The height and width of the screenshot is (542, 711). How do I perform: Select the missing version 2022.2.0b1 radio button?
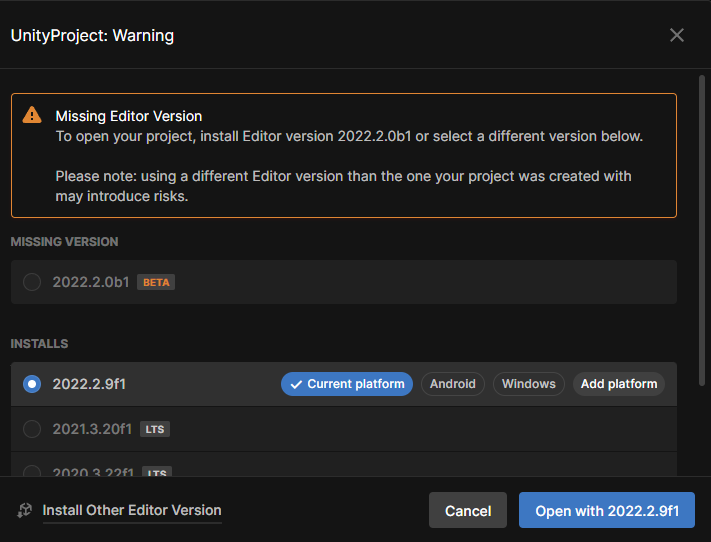(x=32, y=282)
